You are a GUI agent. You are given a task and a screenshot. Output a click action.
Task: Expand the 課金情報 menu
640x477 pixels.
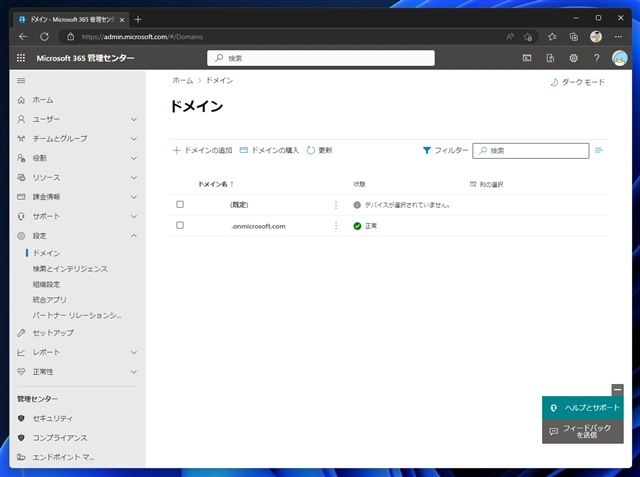pos(134,197)
